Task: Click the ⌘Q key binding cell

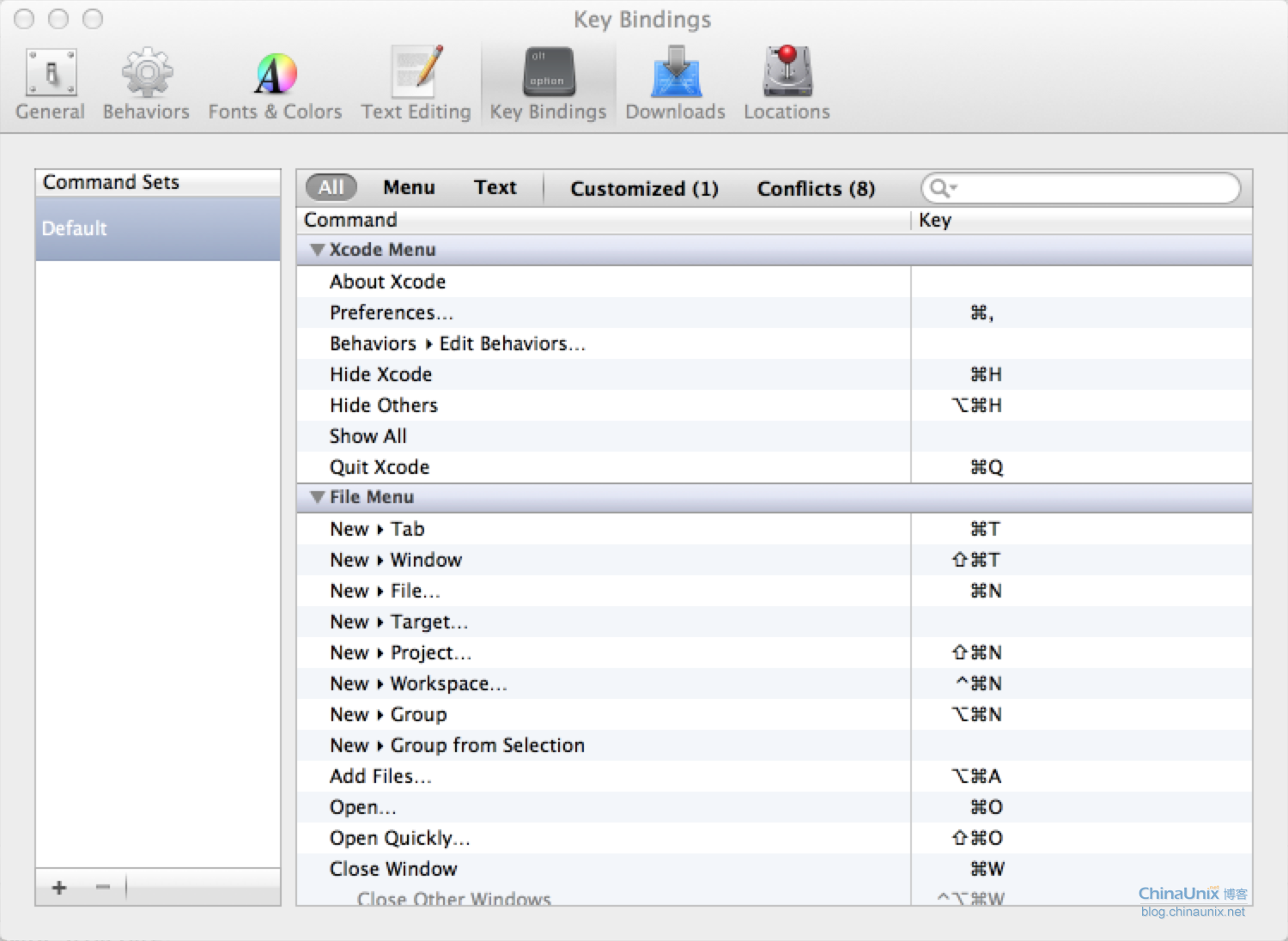Action: (x=1082, y=467)
